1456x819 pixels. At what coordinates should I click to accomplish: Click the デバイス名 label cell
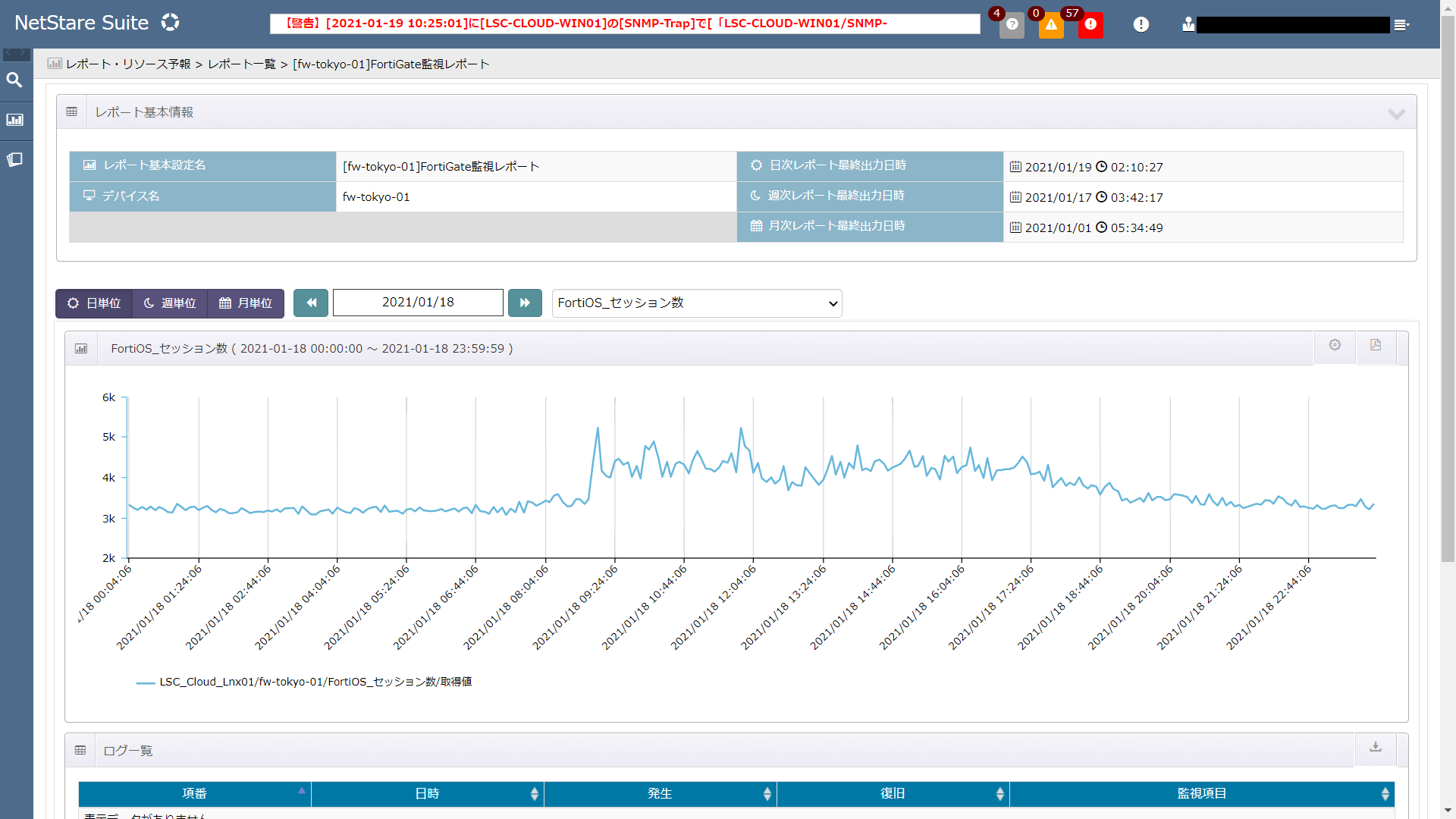202,196
